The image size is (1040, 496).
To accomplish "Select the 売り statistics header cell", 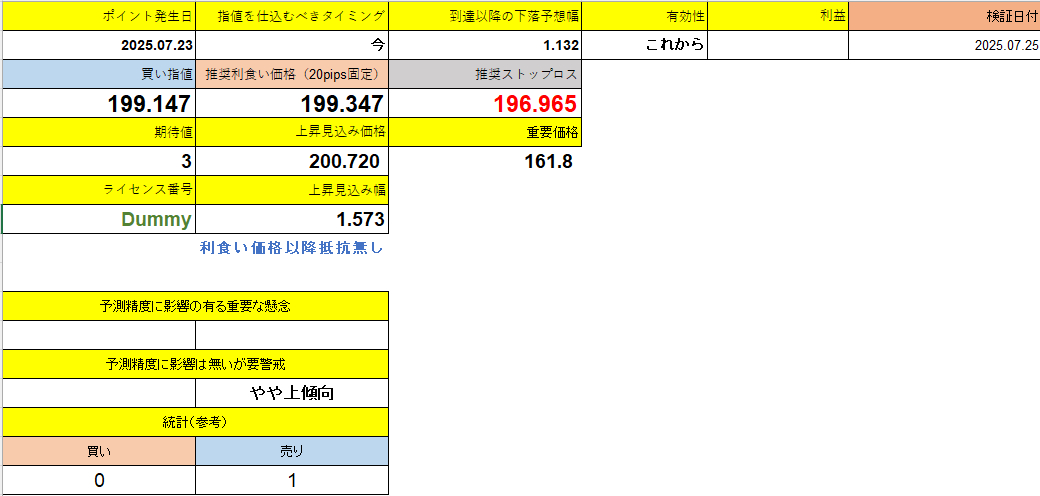I will [292, 451].
